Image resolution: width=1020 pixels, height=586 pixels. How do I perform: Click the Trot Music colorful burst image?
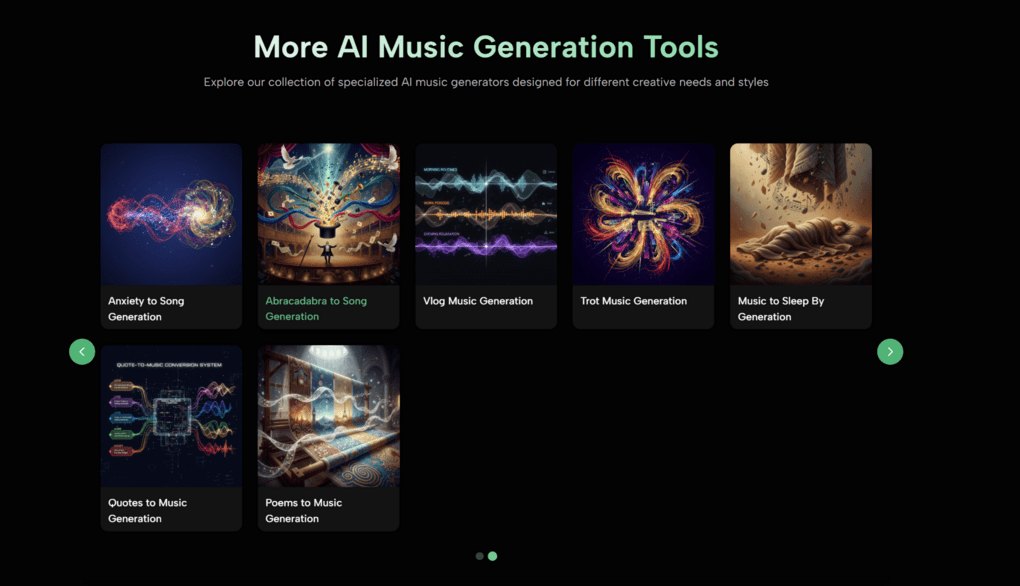643,214
